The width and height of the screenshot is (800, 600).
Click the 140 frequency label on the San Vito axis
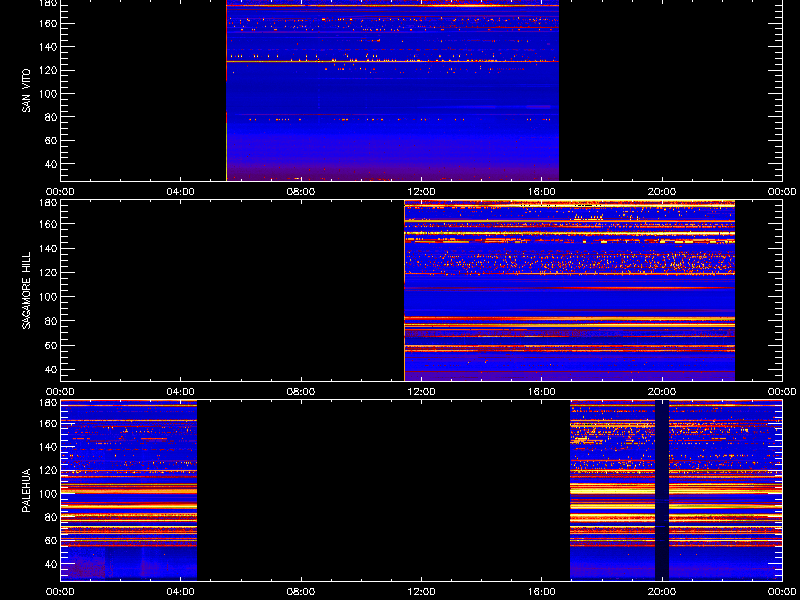tap(47, 47)
